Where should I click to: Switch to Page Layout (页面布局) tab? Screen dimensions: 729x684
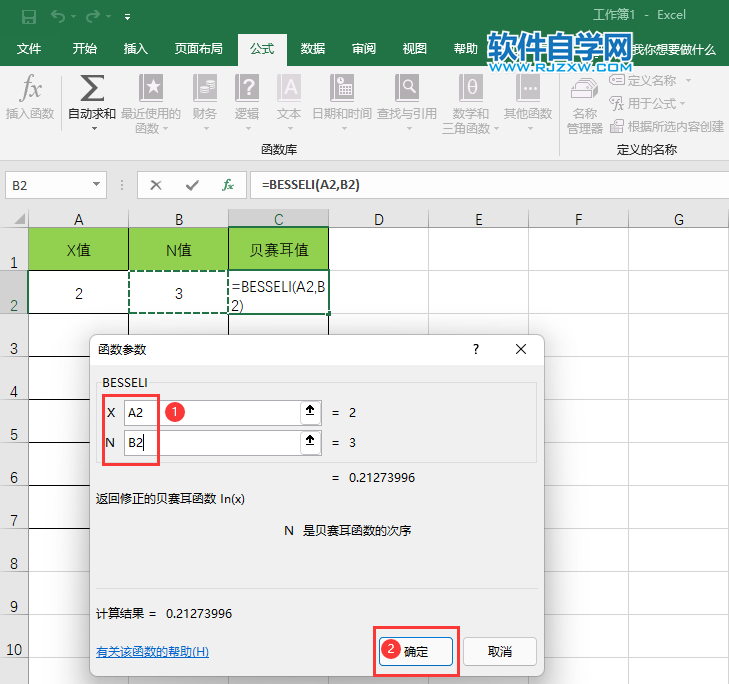(199, 49)
